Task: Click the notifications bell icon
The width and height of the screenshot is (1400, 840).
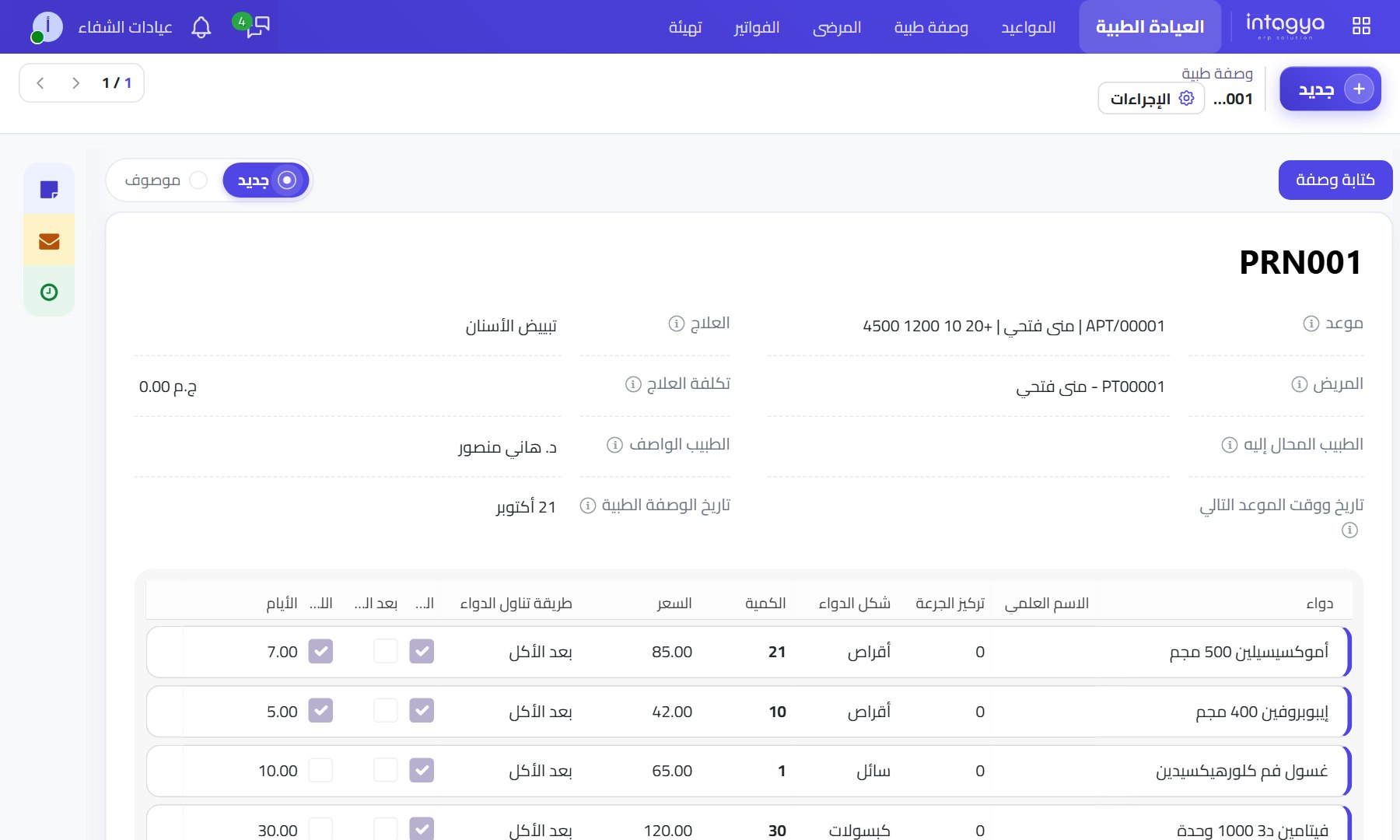Action: tap(201, 27)
